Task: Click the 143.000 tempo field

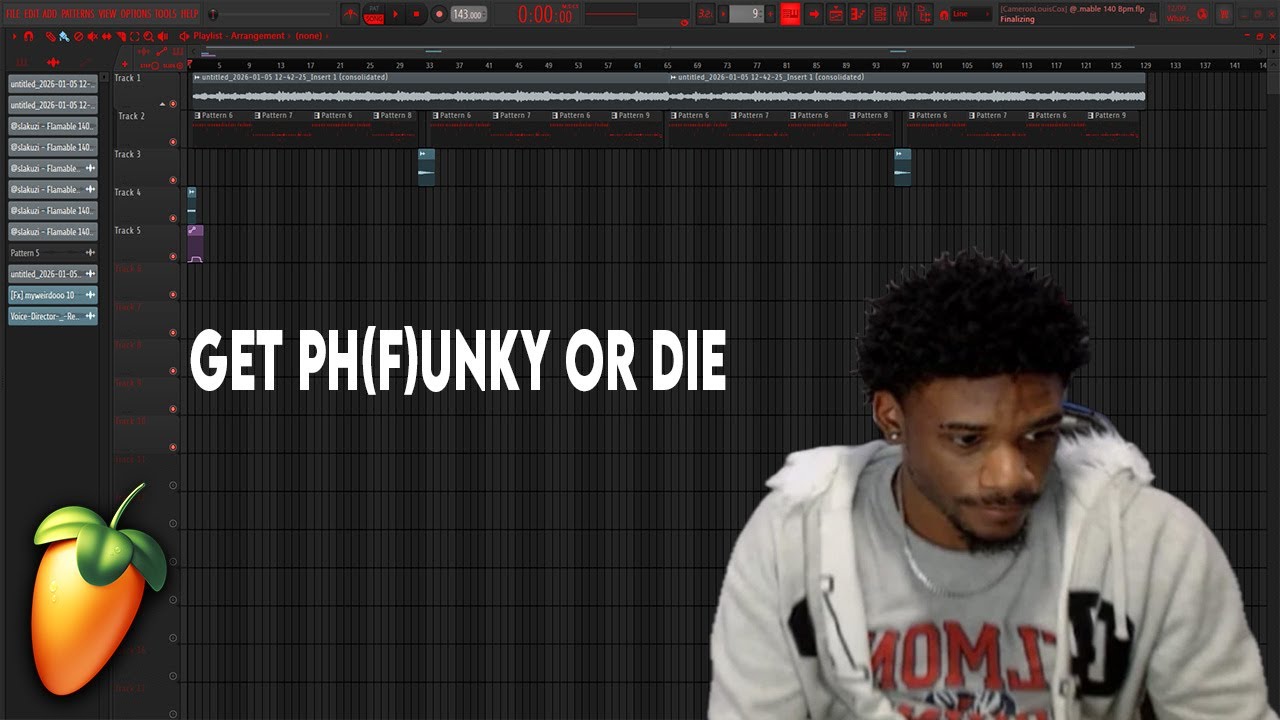Action: point(467,14)
